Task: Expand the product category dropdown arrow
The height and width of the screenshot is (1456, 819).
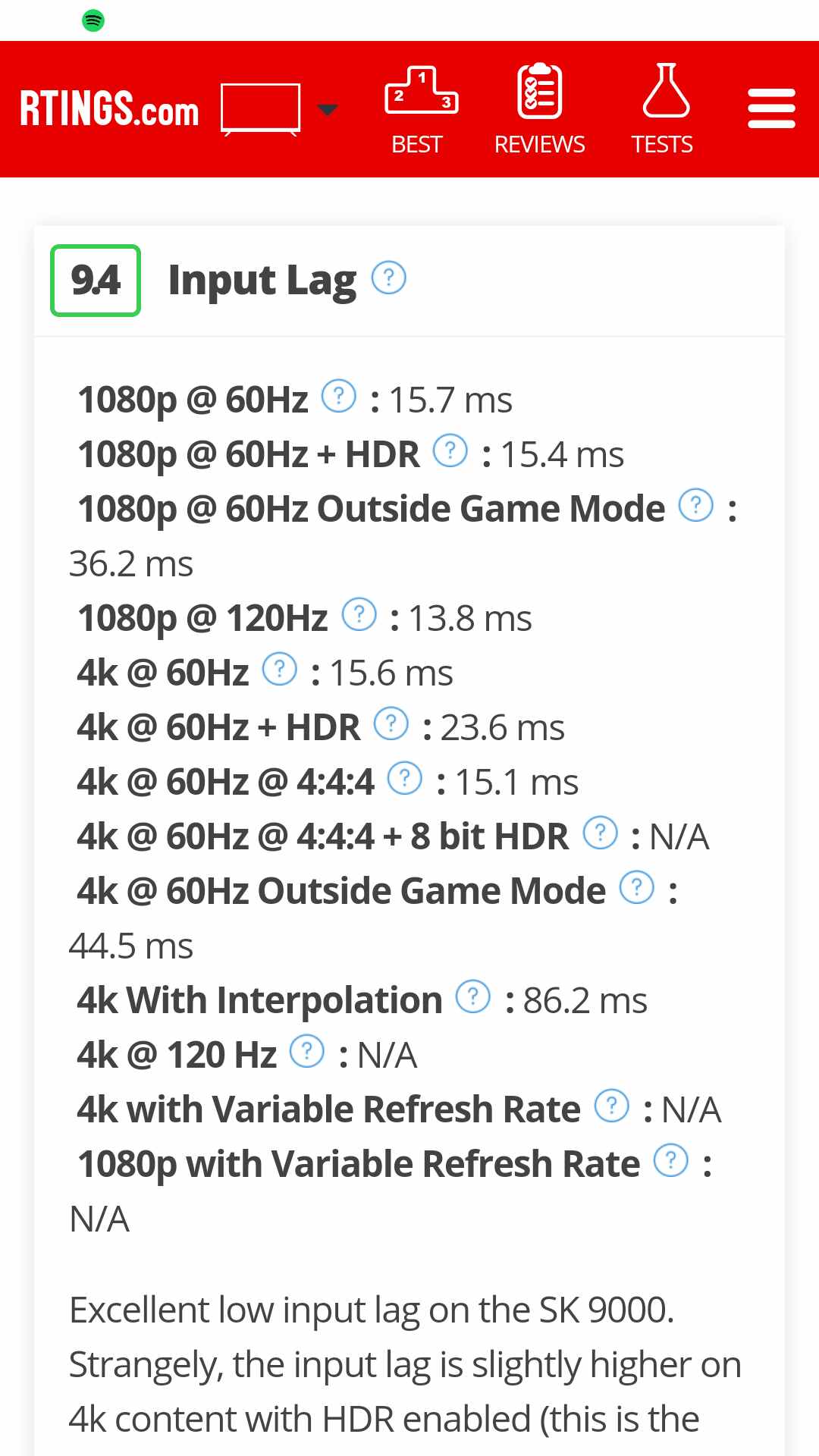Action: (x=327, y=110)
